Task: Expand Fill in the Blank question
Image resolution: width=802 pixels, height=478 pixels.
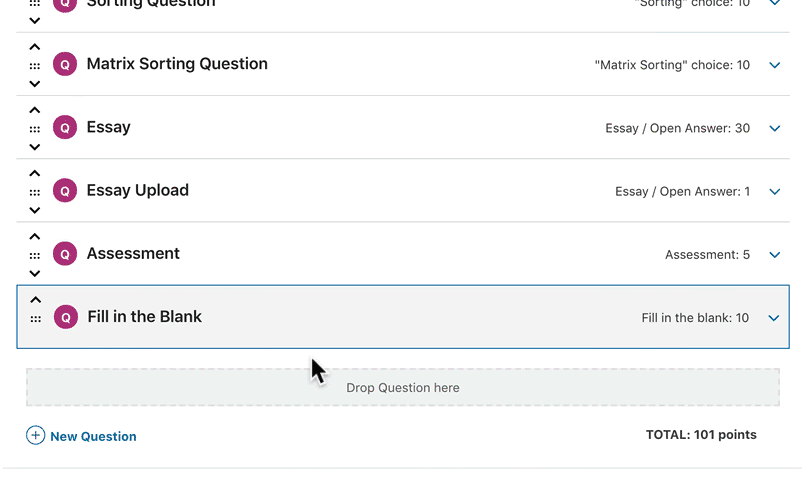Action: tap(774, 318)
